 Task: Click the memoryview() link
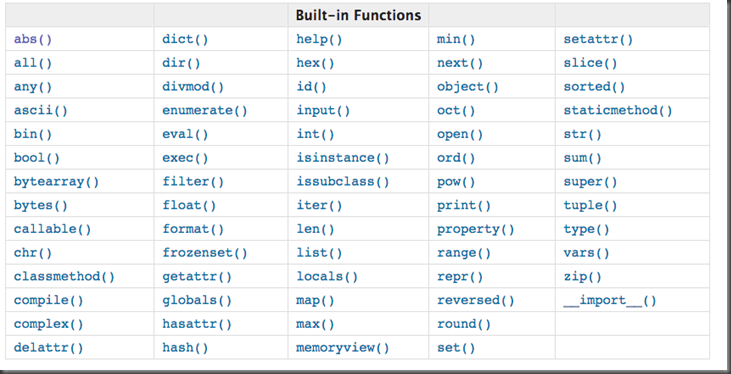343,348
